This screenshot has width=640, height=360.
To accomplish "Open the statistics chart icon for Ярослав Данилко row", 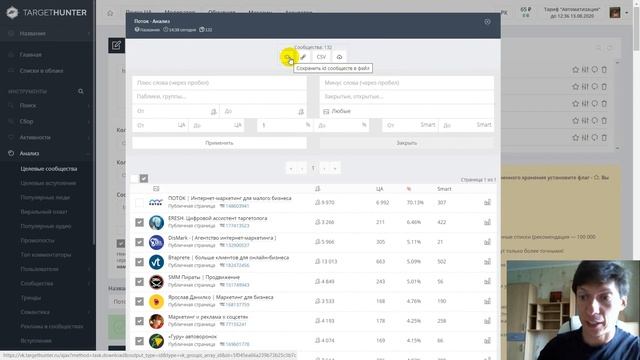I will 487,301.
